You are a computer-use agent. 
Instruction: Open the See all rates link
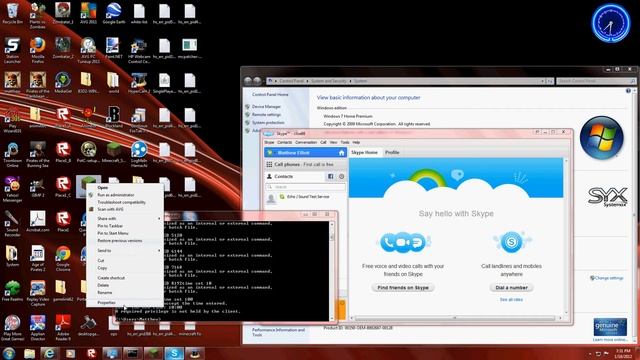(511, 300)
